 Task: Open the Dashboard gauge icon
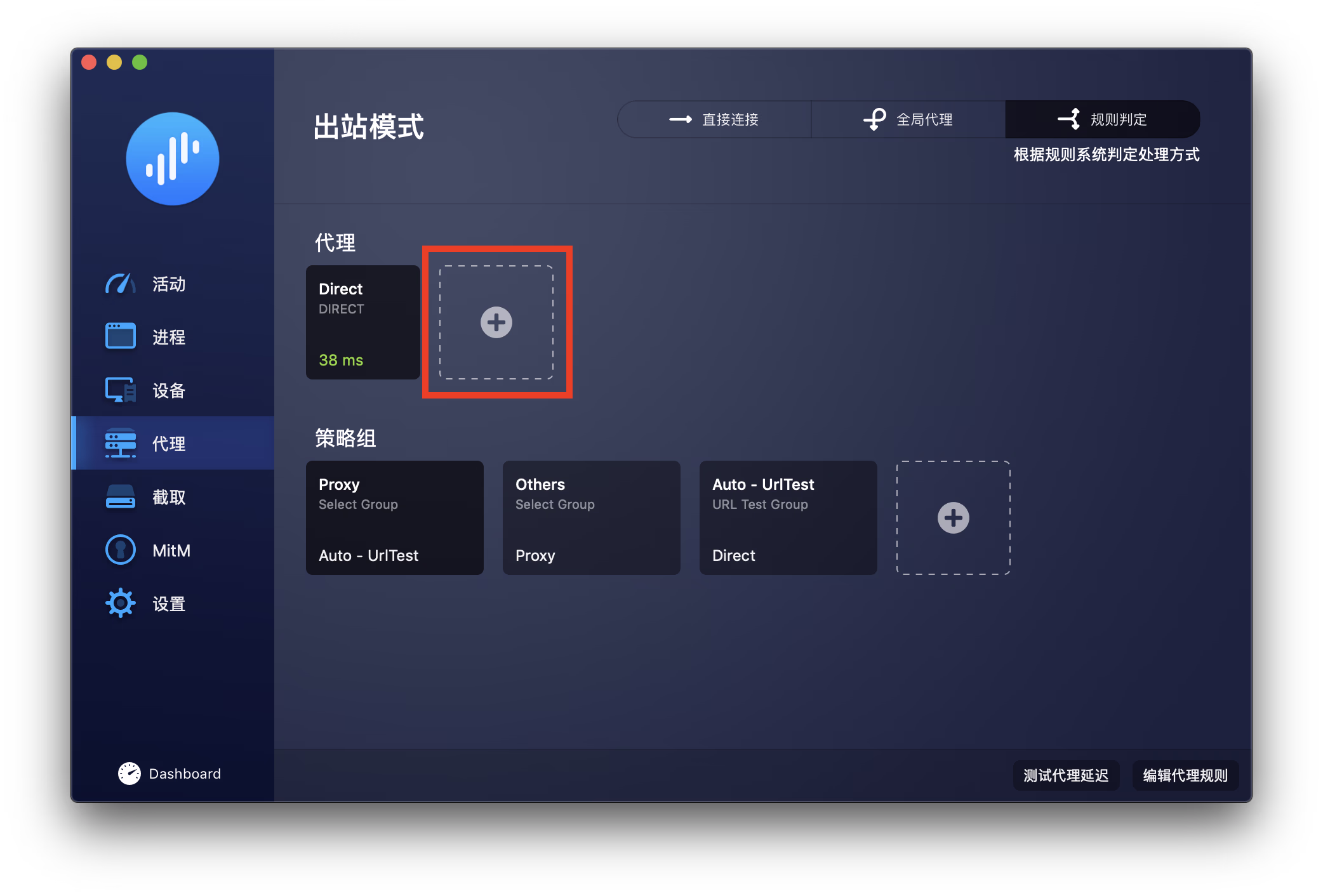point(130,773)
